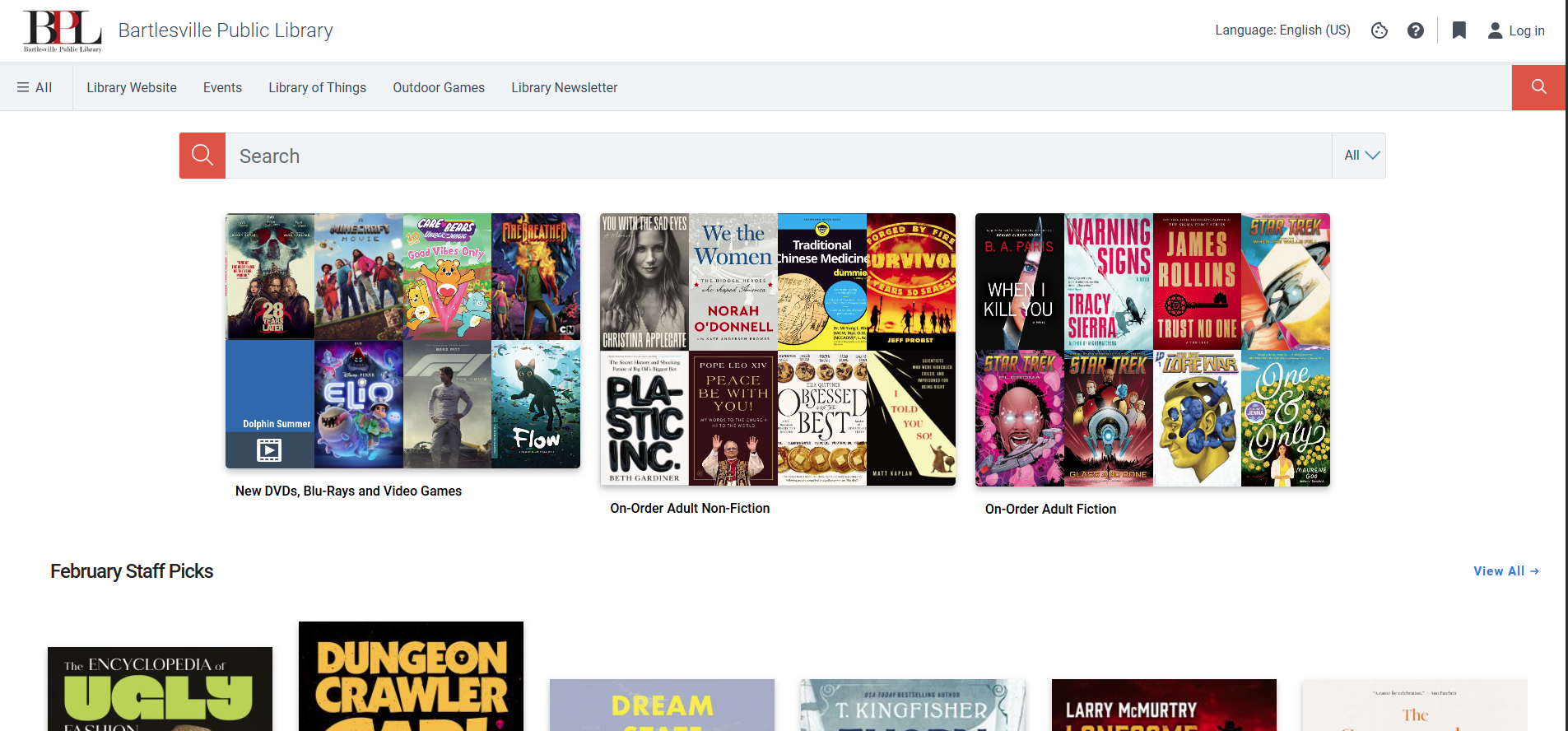Screen dimensions: 1568x731
Task: Open the T. Kingfisher staff pick
Action: (x=913, y=705)
